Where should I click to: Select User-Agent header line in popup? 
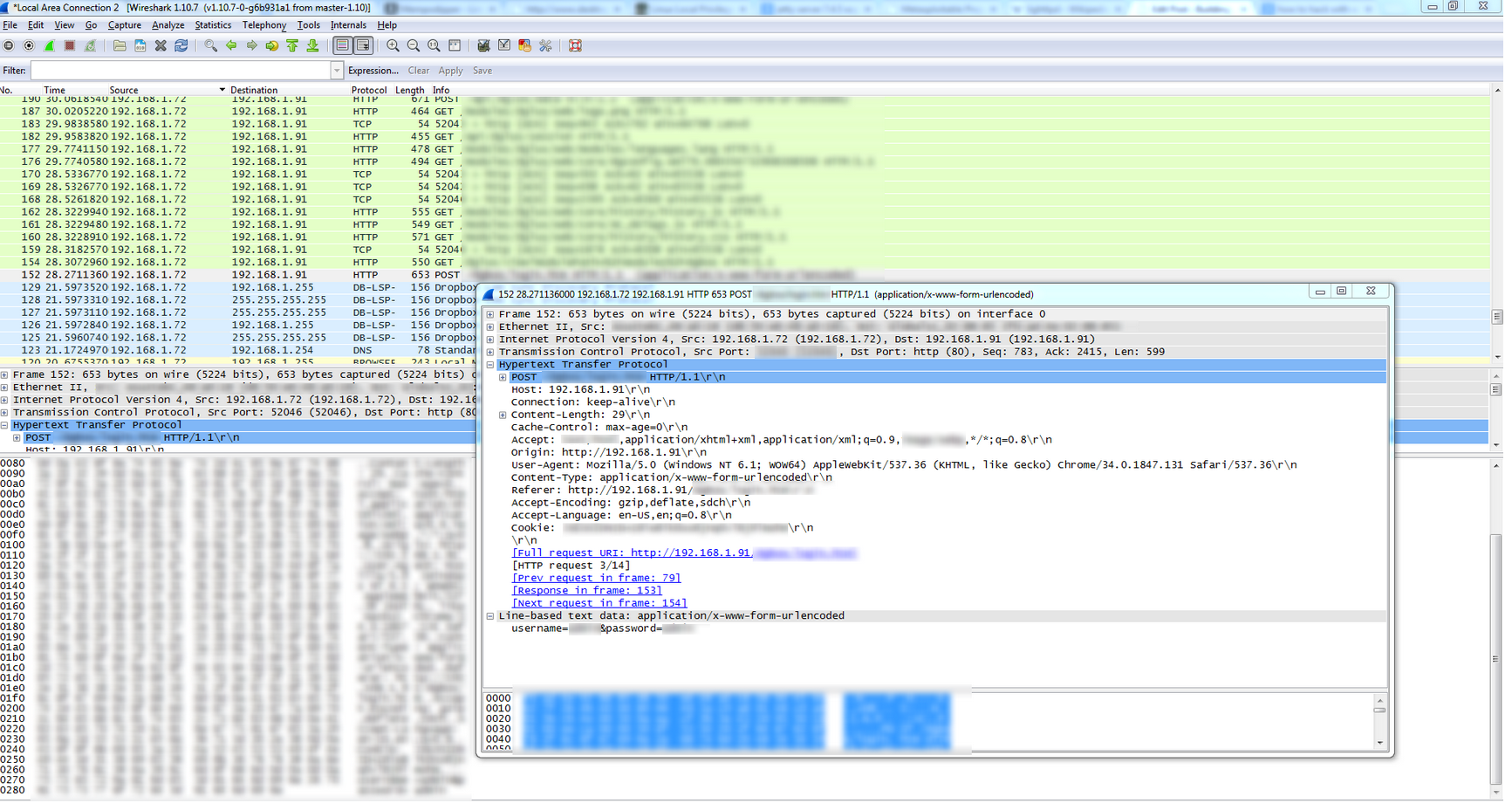pyautogui.click(x=904, y=465)
